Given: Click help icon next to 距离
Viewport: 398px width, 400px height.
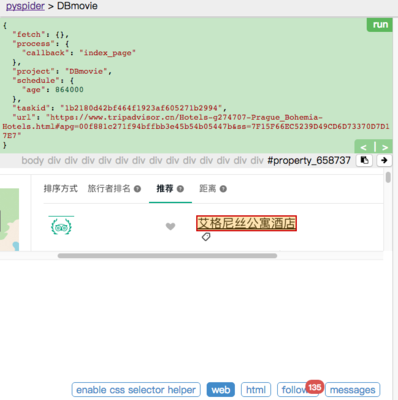Looking at the screenshot, I should point(223,189).
